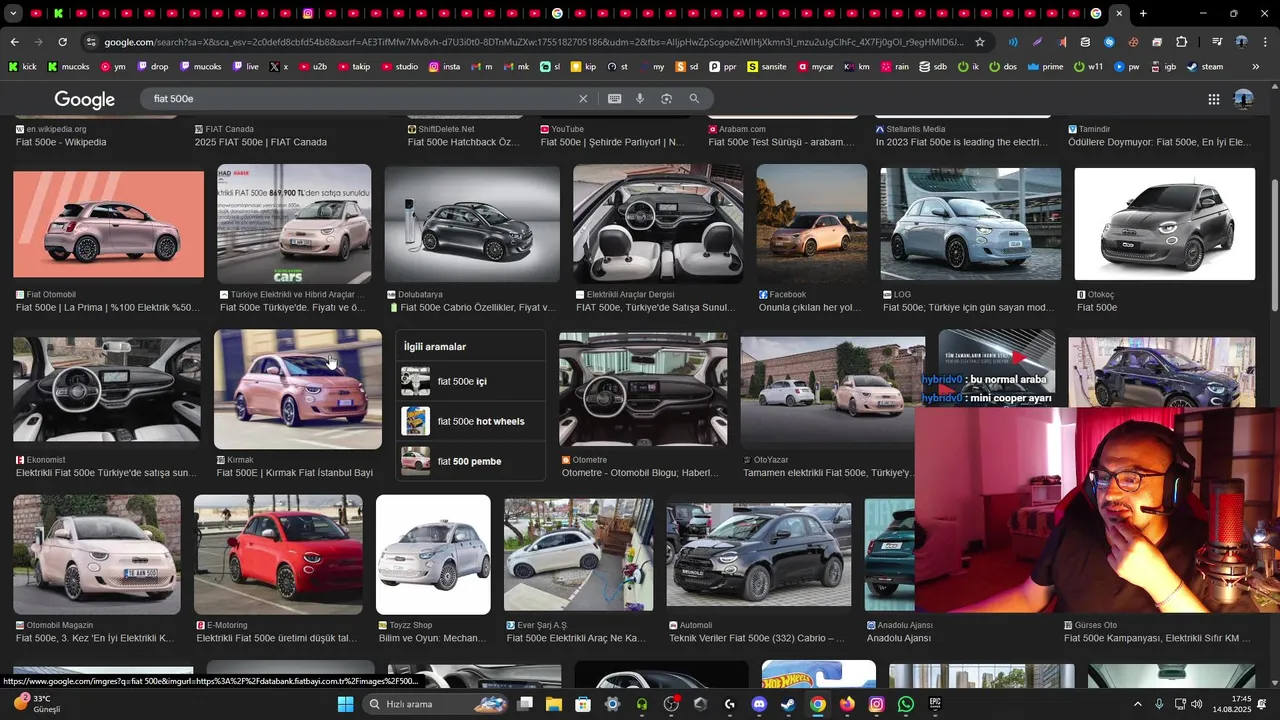Open the black Automoli Fiat 500e thumbnail
The width and height of the screenshot is (1280, 720).
(x=759, y=555)
